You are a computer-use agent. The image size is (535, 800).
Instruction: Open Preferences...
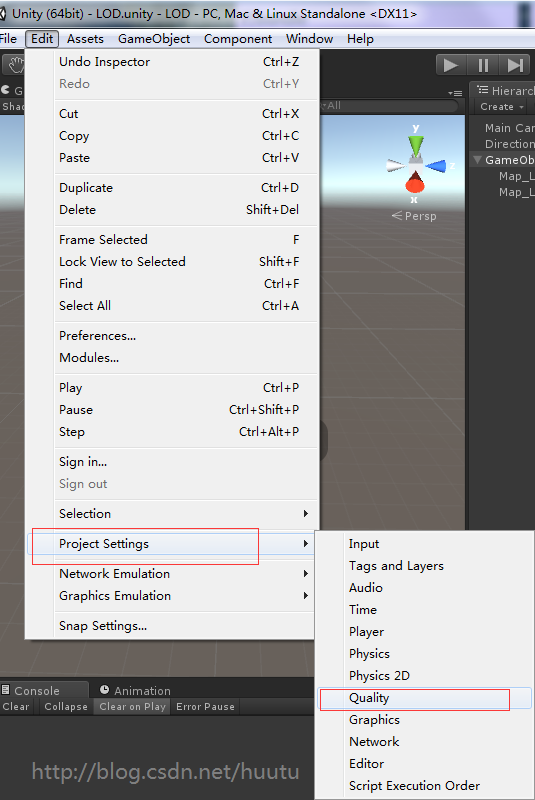[x=171, y=336]
